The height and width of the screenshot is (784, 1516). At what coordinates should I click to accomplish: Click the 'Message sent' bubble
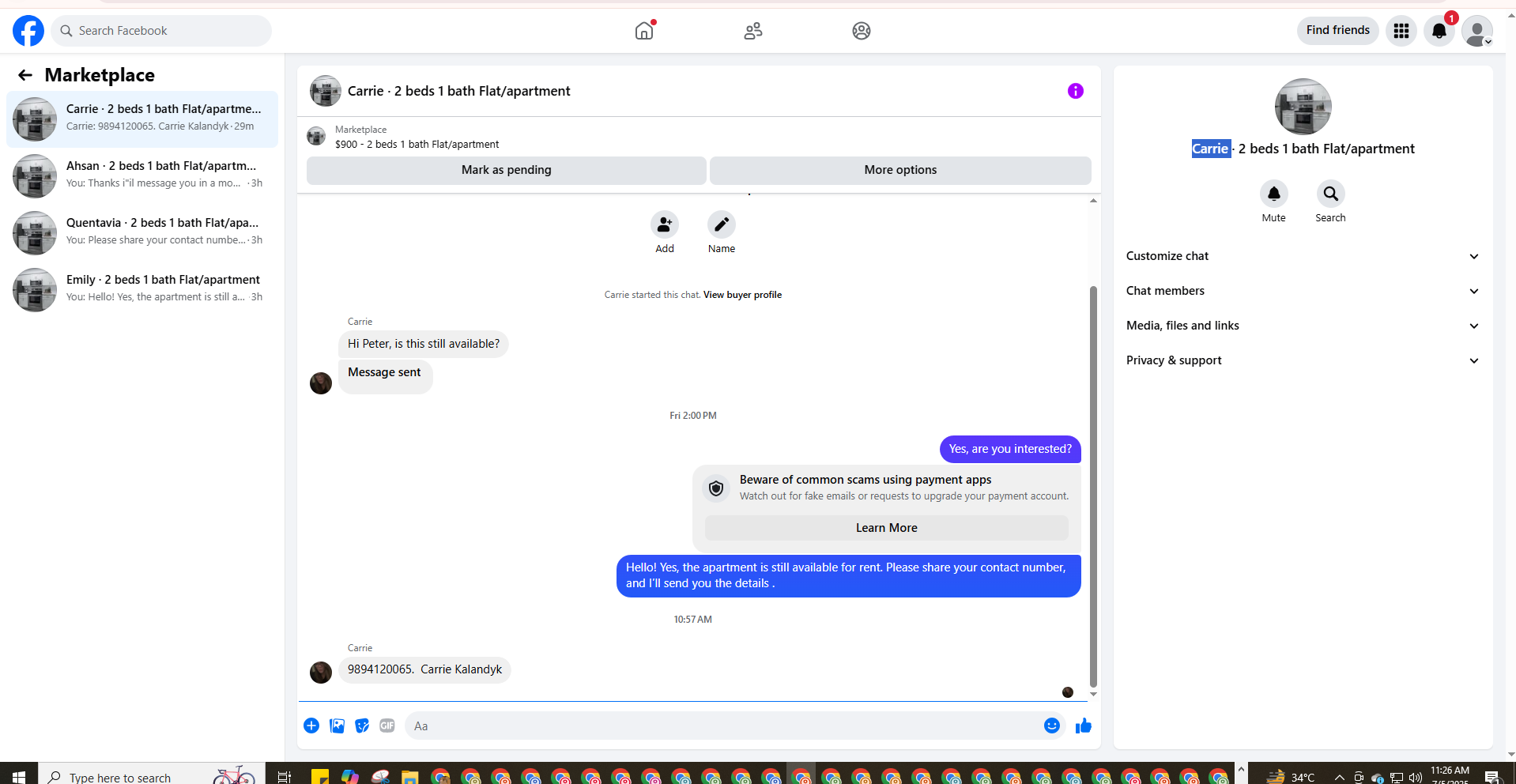(x=385, y=376)
